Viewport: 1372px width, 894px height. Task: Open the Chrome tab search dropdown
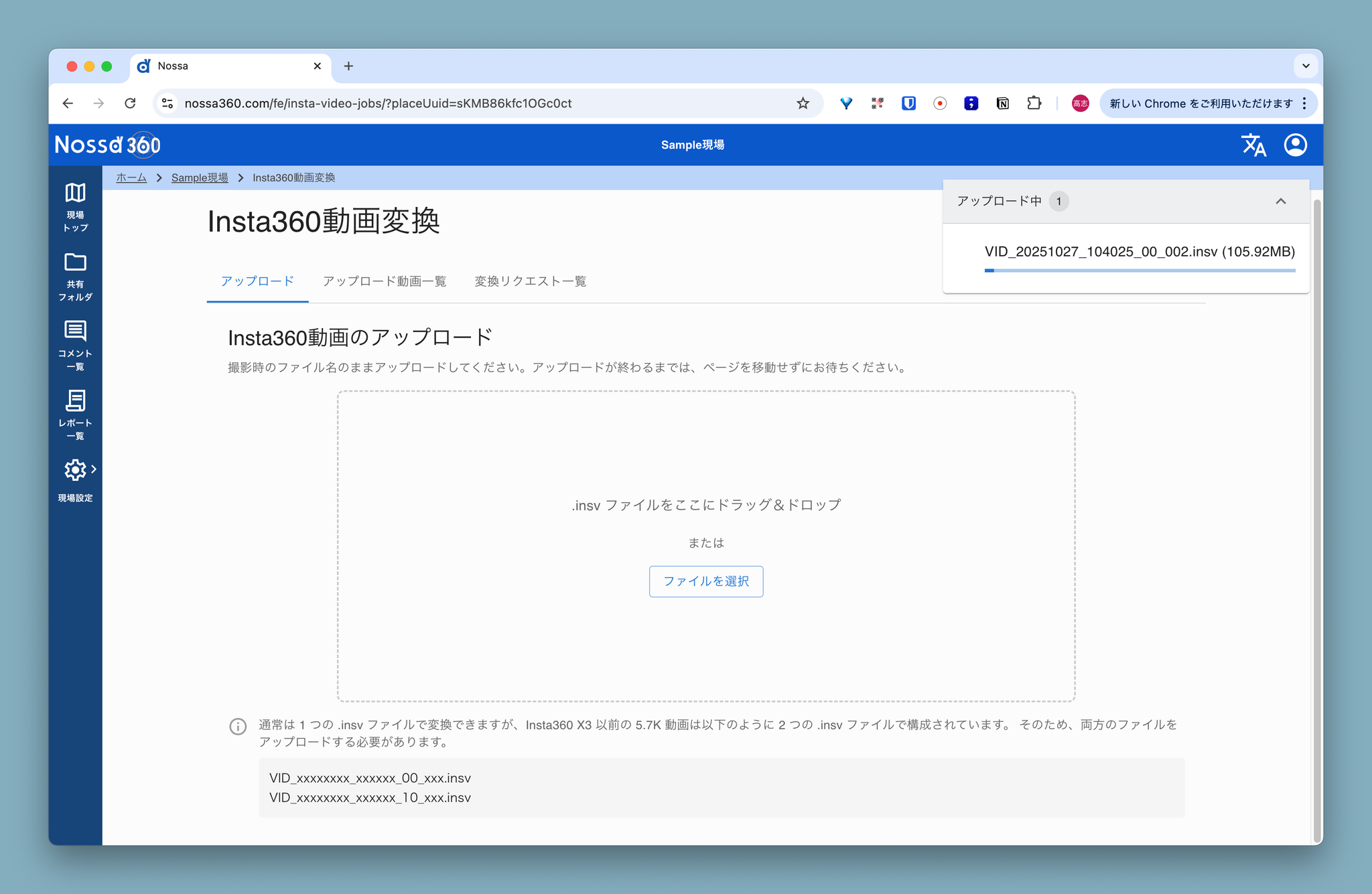[1305, 66]
